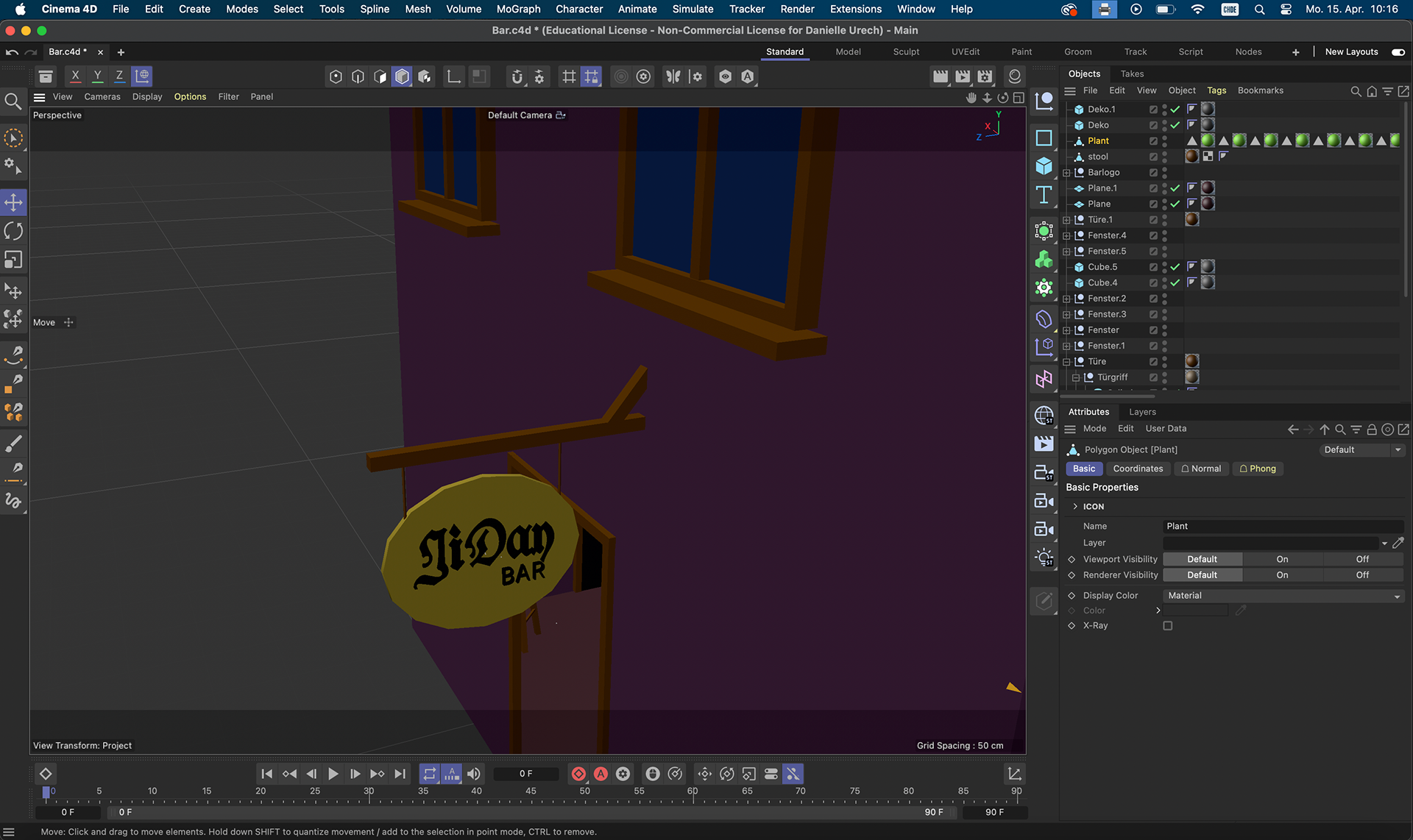Switch to the Sculpt layout tab

pyautogui.click(x=906, y=52)
